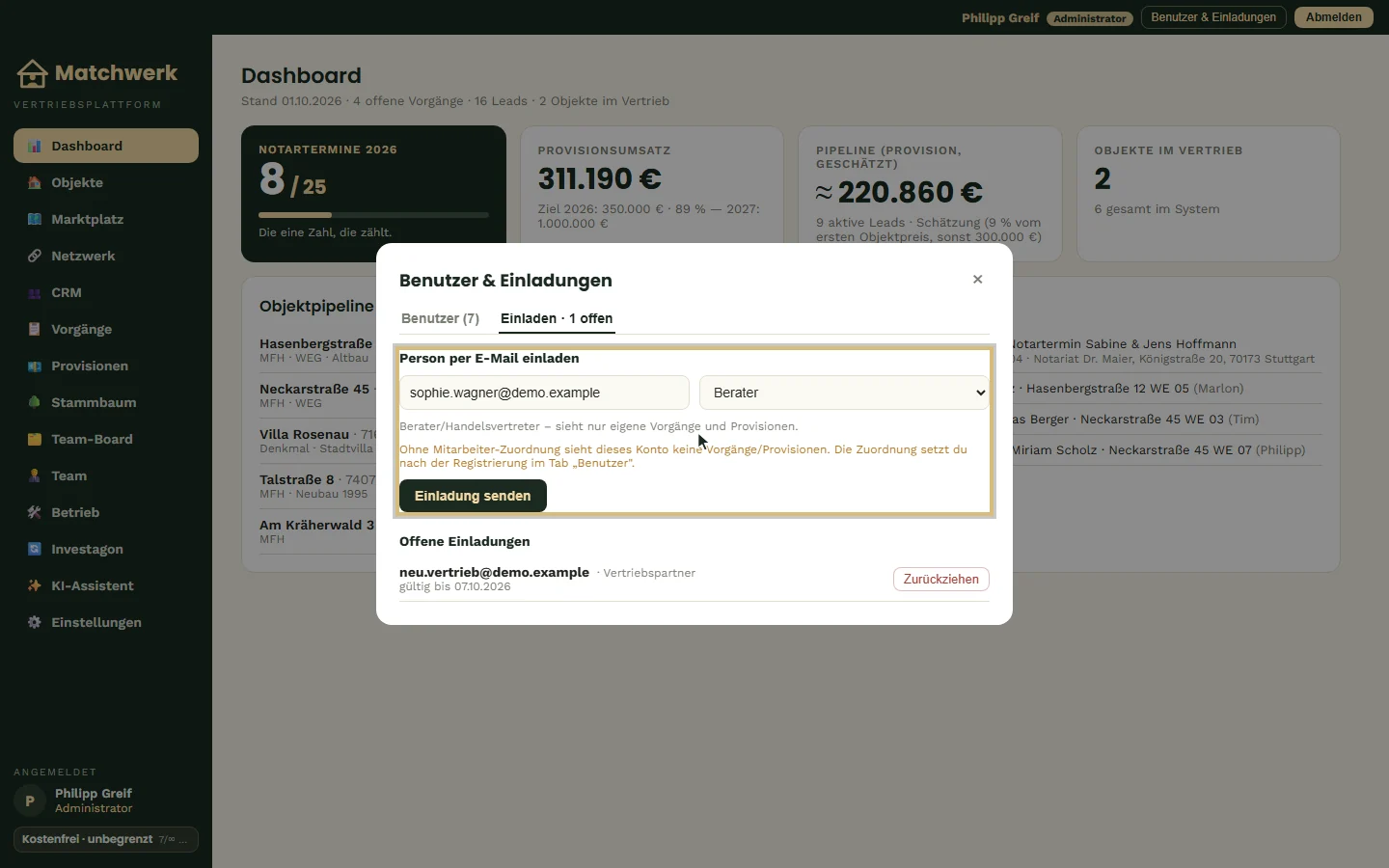Click the Team-Board sidebar icon
Image resolution: width=1389 pixels, height=868 pixels.
coord(35,440)
